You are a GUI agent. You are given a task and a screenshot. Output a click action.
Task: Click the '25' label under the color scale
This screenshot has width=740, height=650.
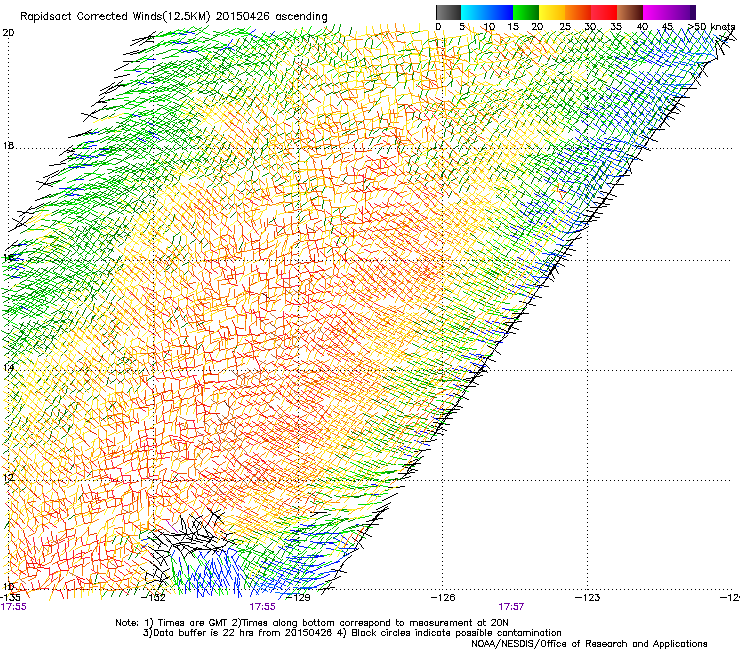coord(565,27)
